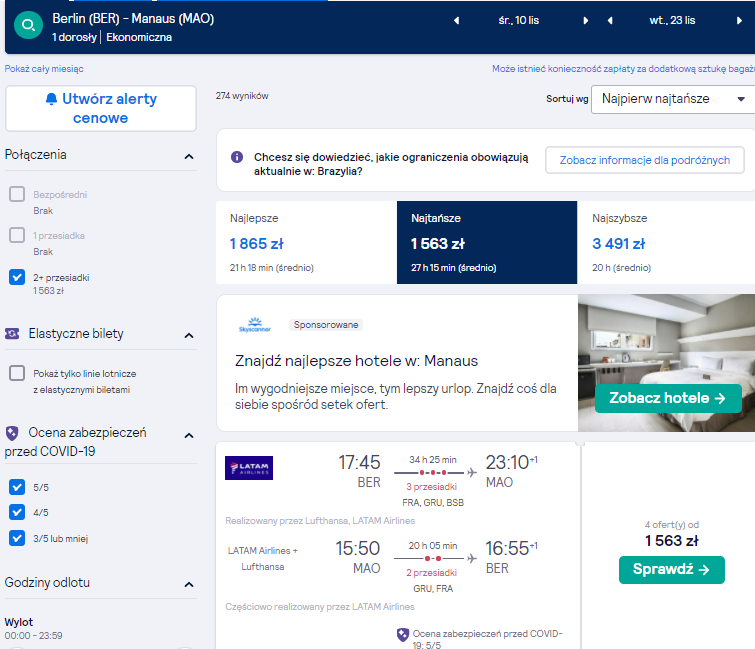The image size is (755, 649).
Task: Click the Ekonomiczna cabin class text
Action: (x=139, y=37)
